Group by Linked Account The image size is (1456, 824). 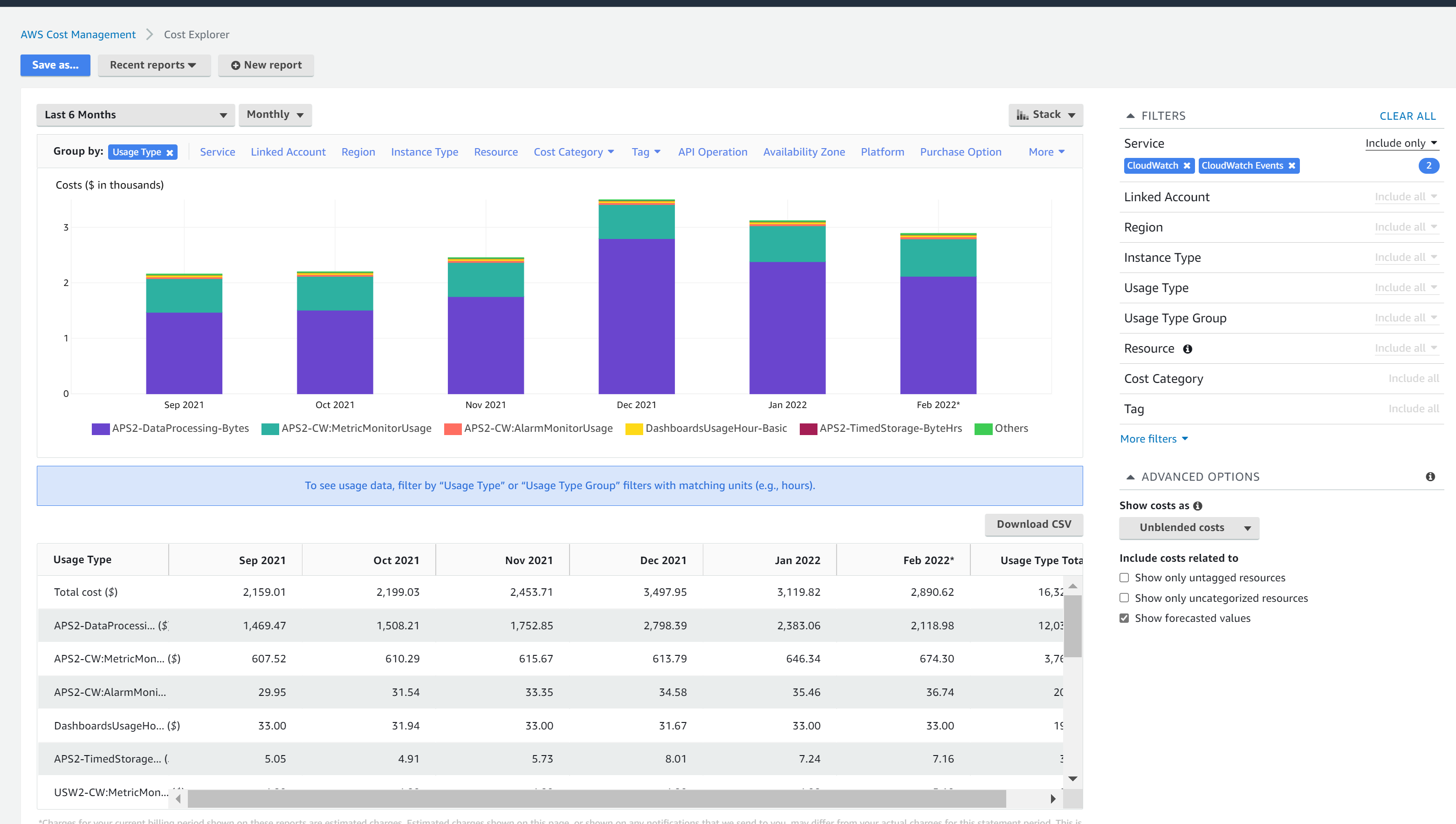(x=288, y=152)
